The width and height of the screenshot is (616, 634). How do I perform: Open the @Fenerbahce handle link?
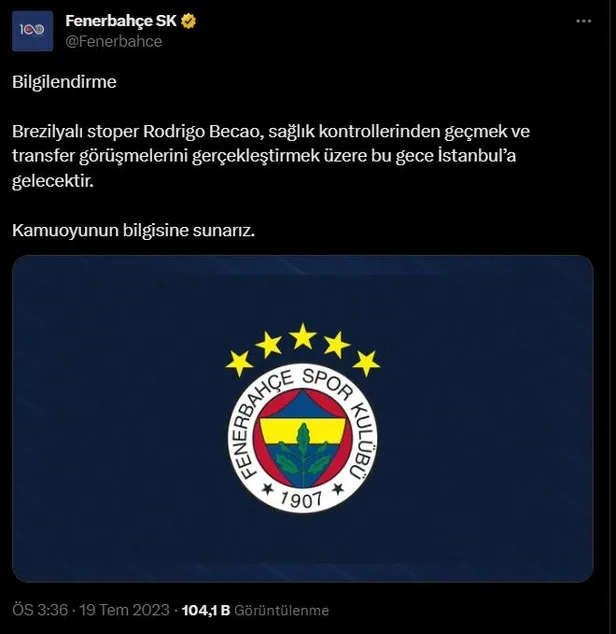[114, 42]
